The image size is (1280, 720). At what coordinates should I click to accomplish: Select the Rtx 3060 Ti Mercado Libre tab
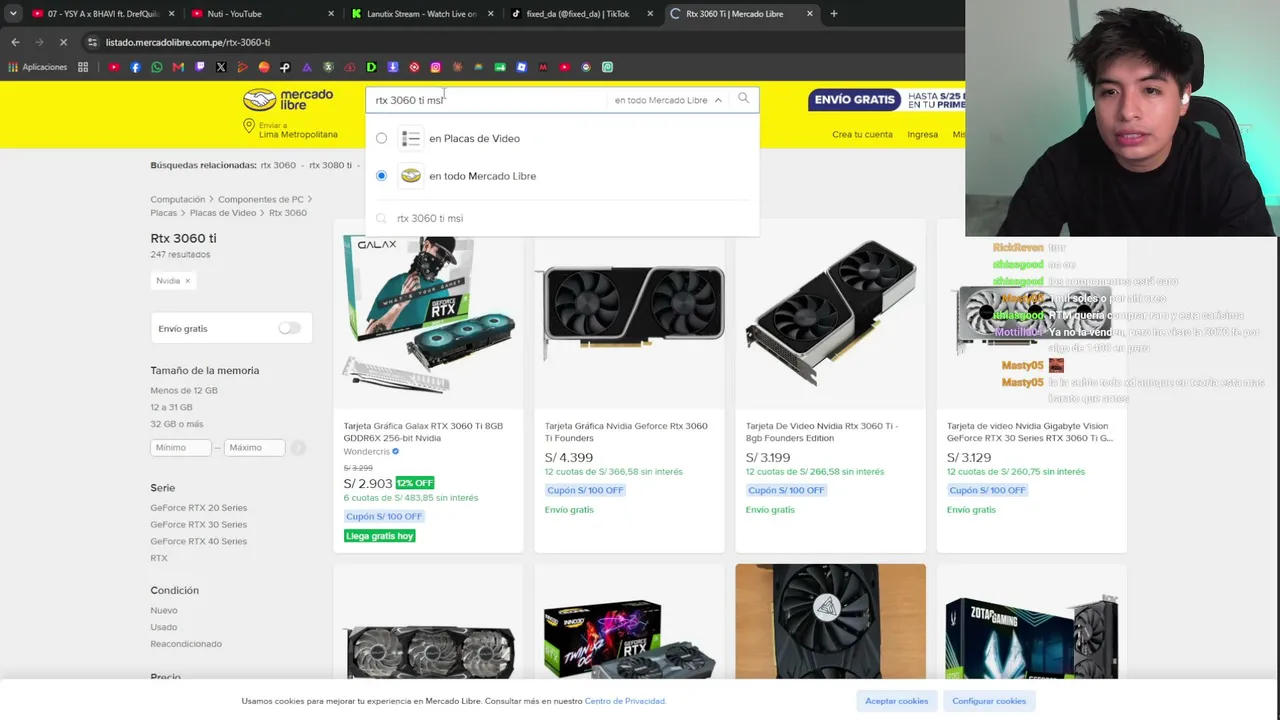click(742, 14)
